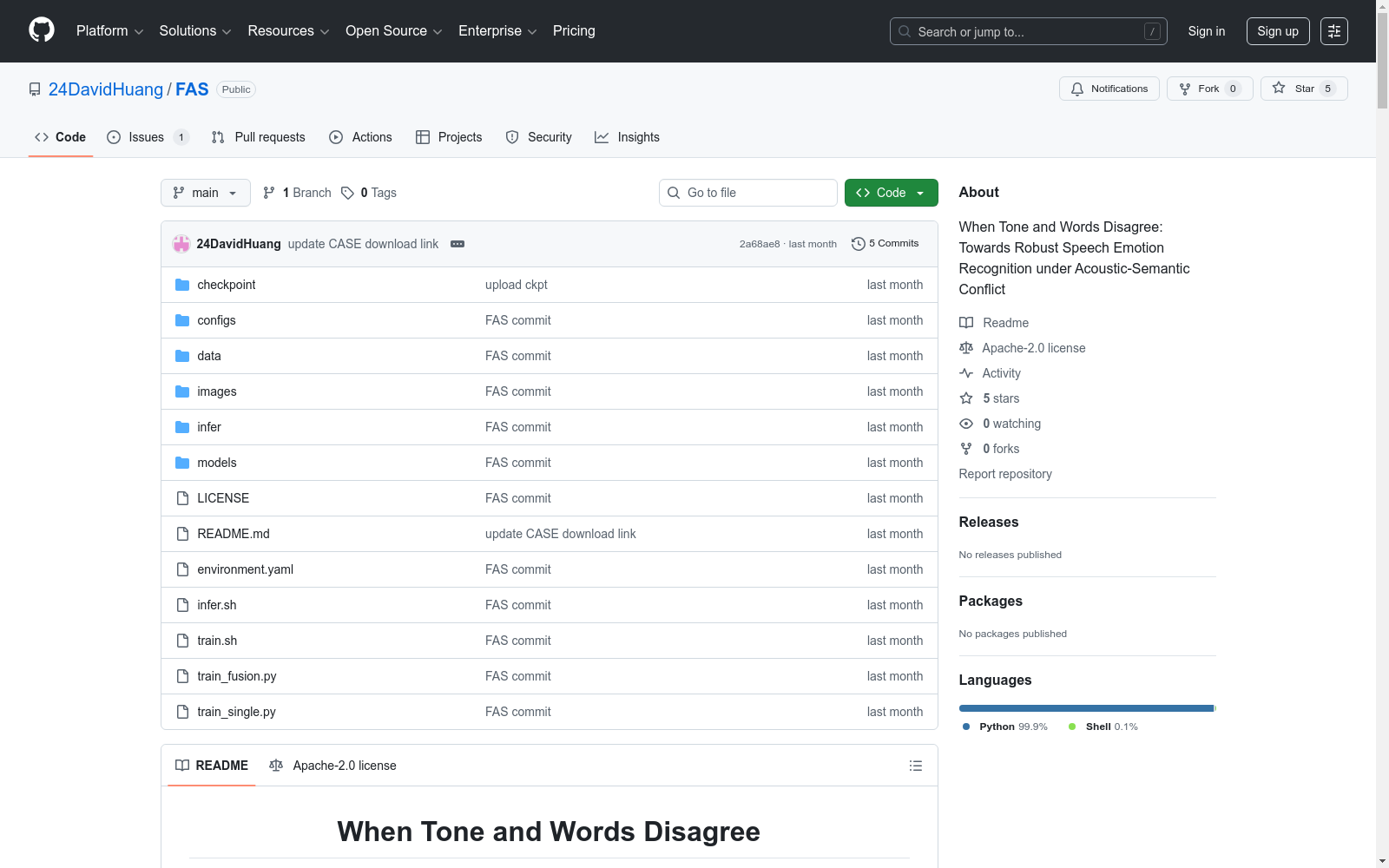
Task: Click the LICENSE file icon
Action: pyautogui.click(x=182, y=498)
